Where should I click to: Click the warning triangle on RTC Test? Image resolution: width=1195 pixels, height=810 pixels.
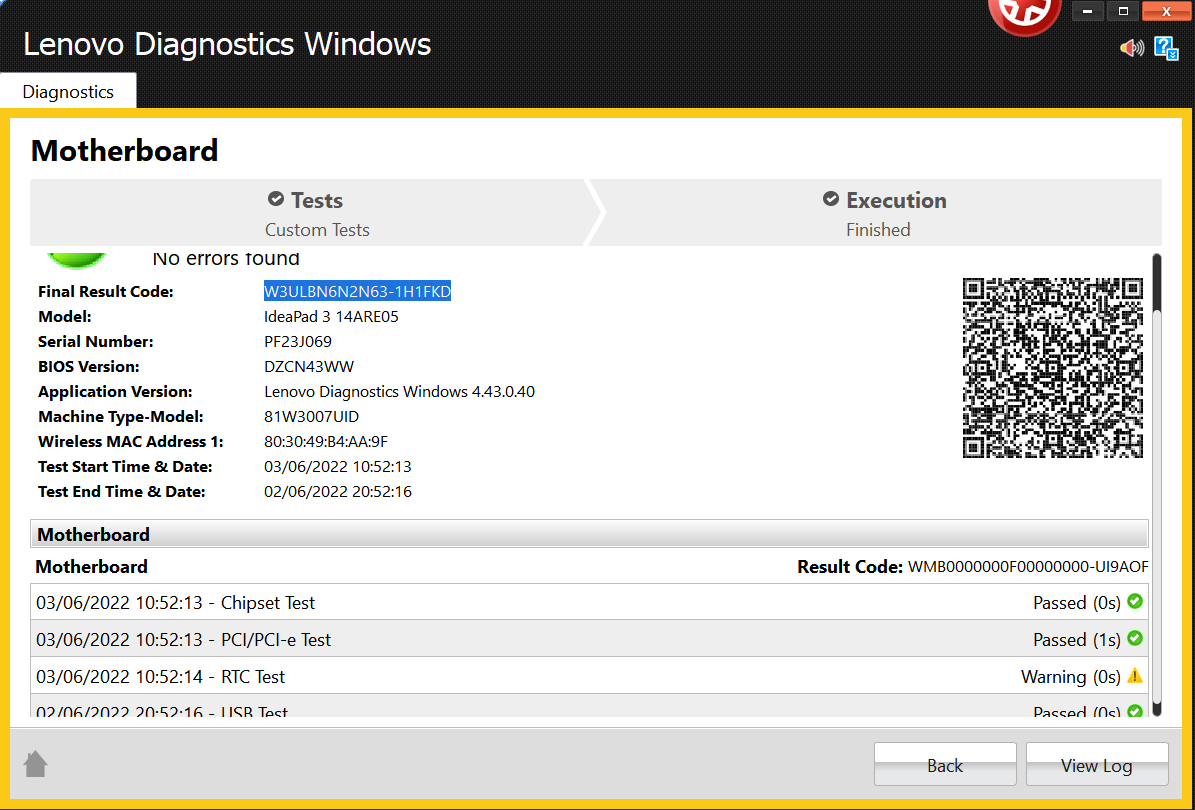point(1135,675)
